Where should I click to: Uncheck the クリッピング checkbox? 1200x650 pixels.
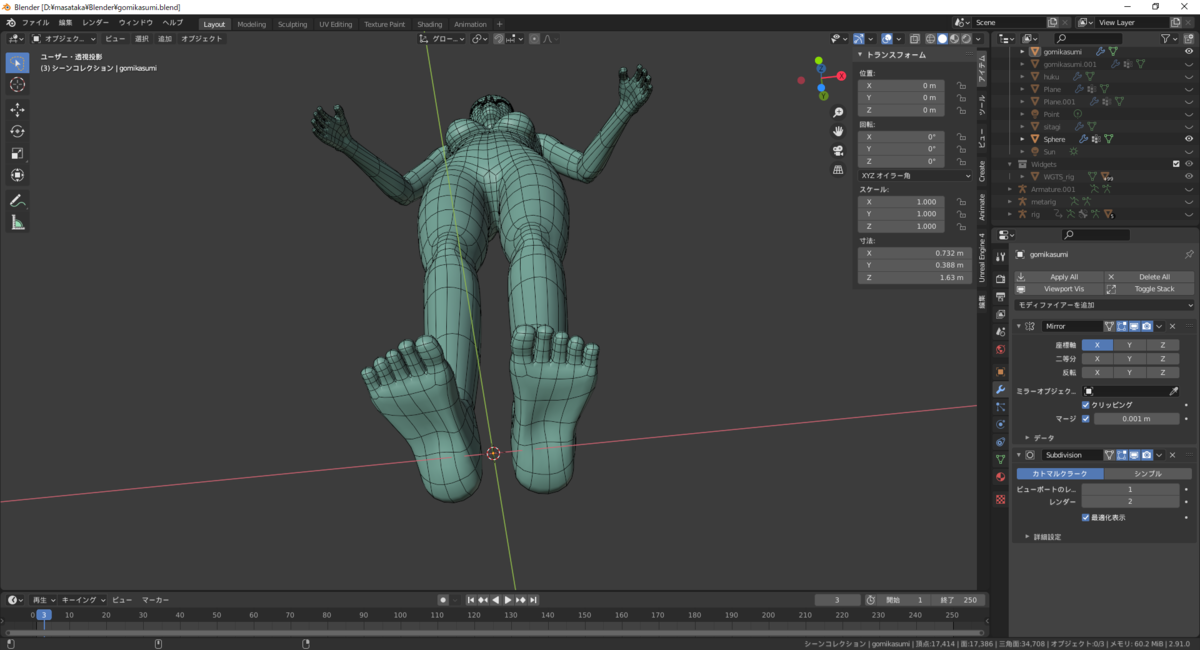coord(1086,405)
